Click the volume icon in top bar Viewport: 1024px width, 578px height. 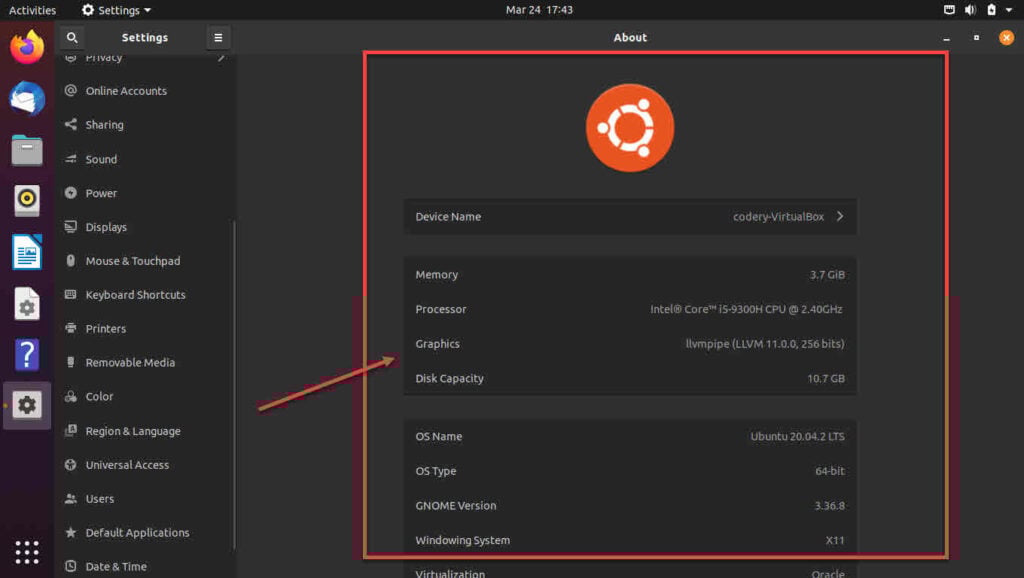[x=970, y=10]
